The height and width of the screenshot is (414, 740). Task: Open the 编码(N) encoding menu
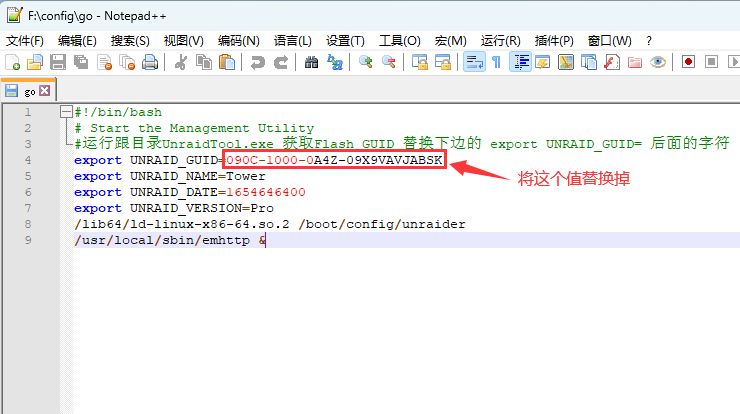tap(238, 40)
